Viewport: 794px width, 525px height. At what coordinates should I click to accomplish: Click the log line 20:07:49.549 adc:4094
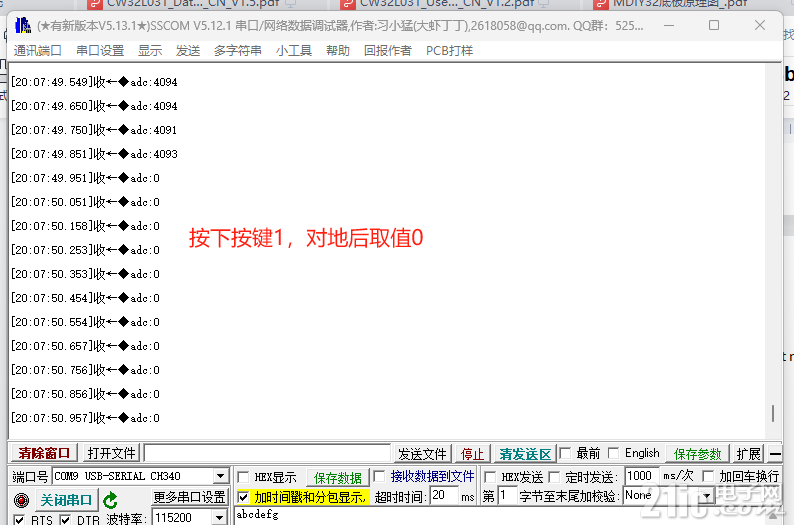tap(94, 82)
